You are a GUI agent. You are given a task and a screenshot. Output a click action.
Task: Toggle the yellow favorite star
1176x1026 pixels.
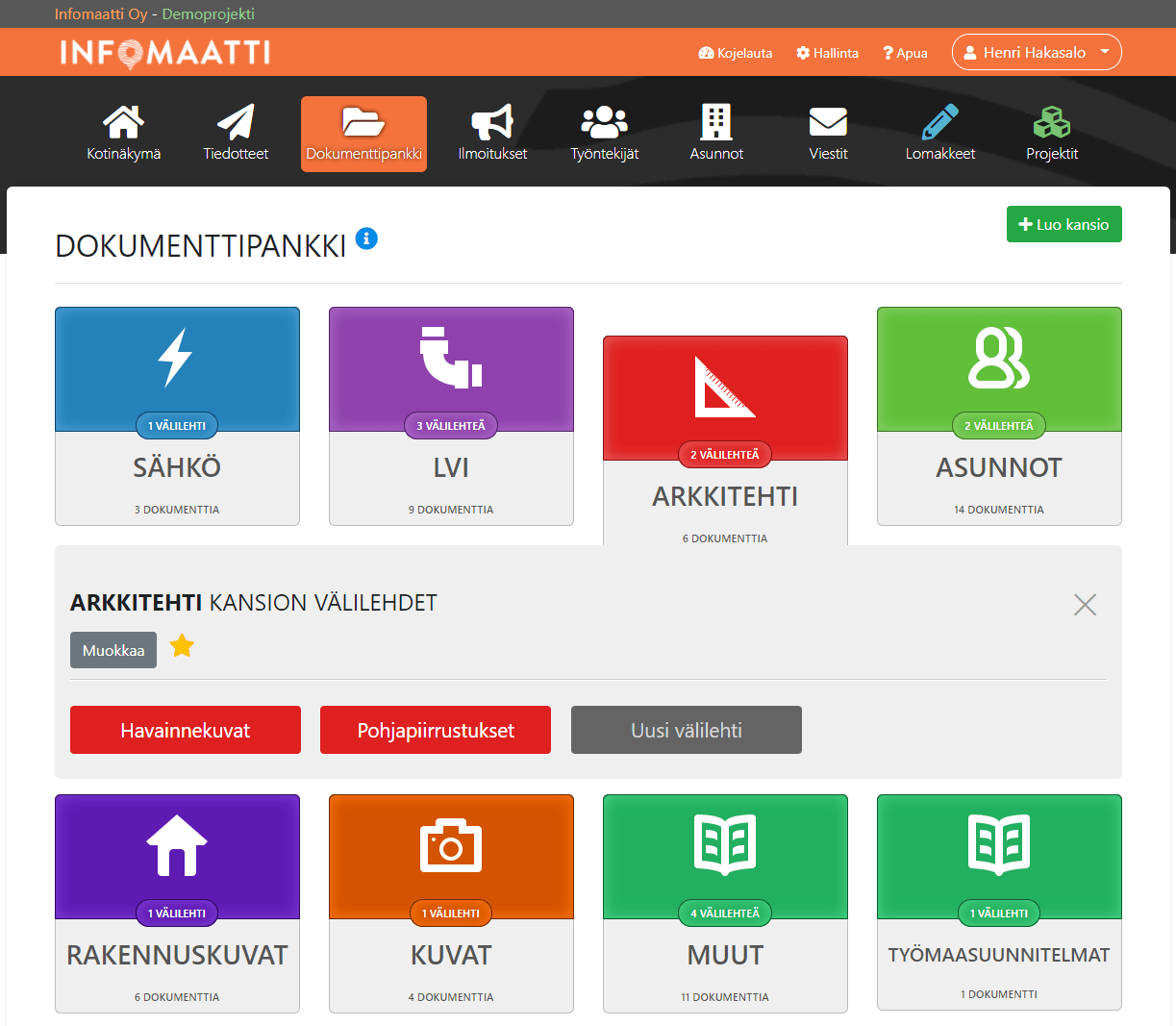182,646
